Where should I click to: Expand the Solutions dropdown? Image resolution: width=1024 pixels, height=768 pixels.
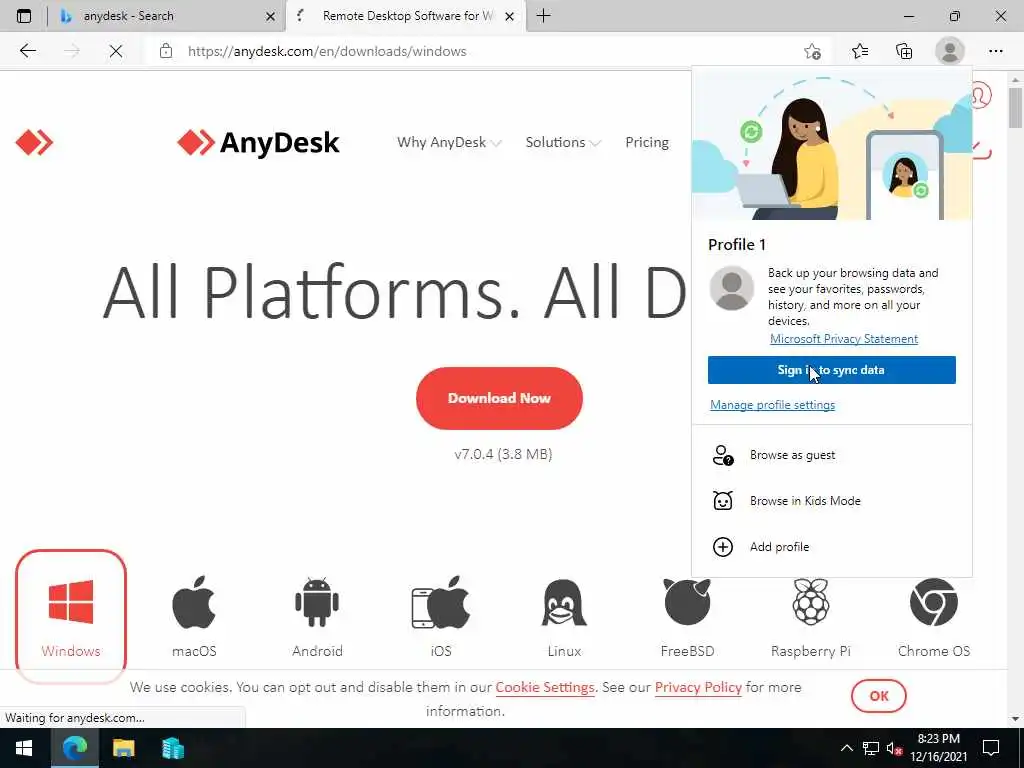point(562,142)
